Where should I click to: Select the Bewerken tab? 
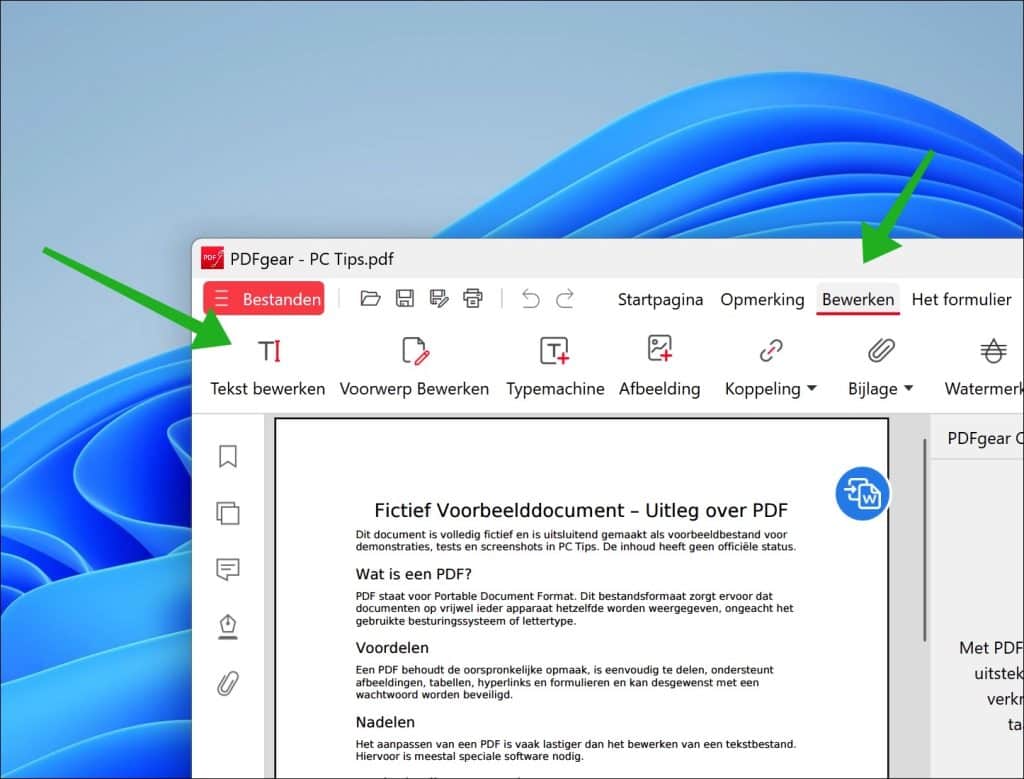click(858, 299)
